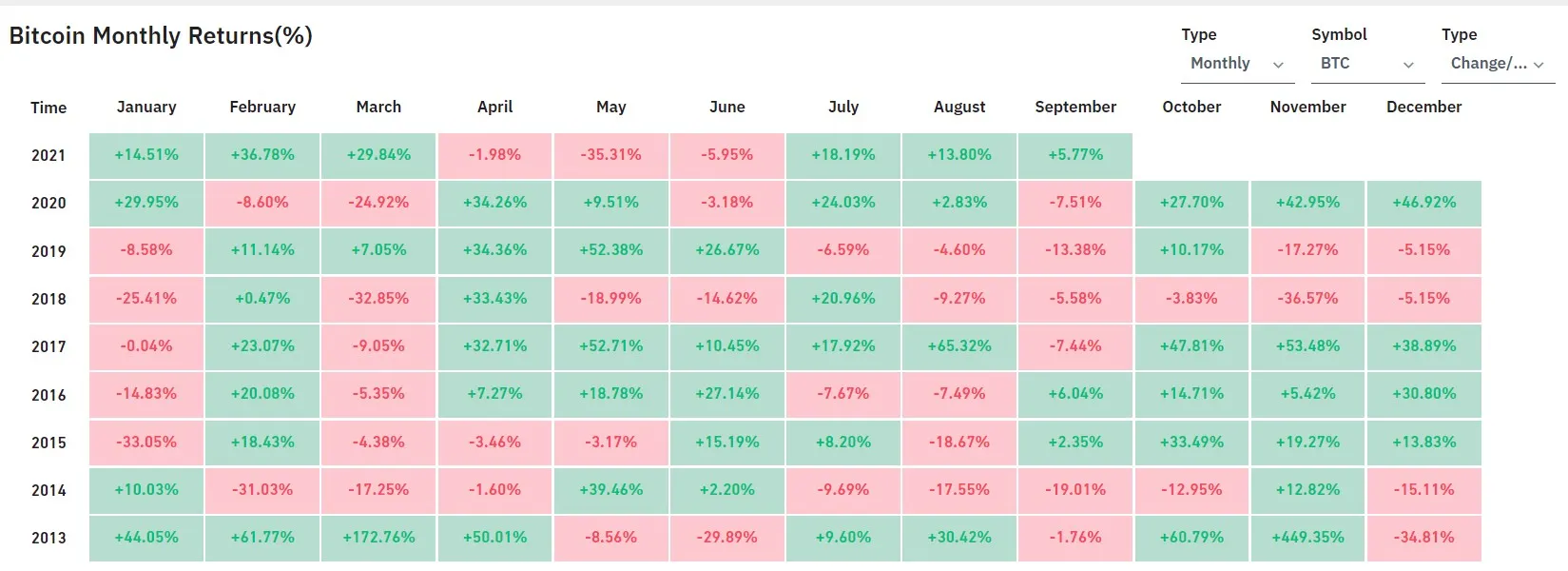Click the -33.05% January 2015 cell
The image size is (1568, 571).
coord(146,443)
